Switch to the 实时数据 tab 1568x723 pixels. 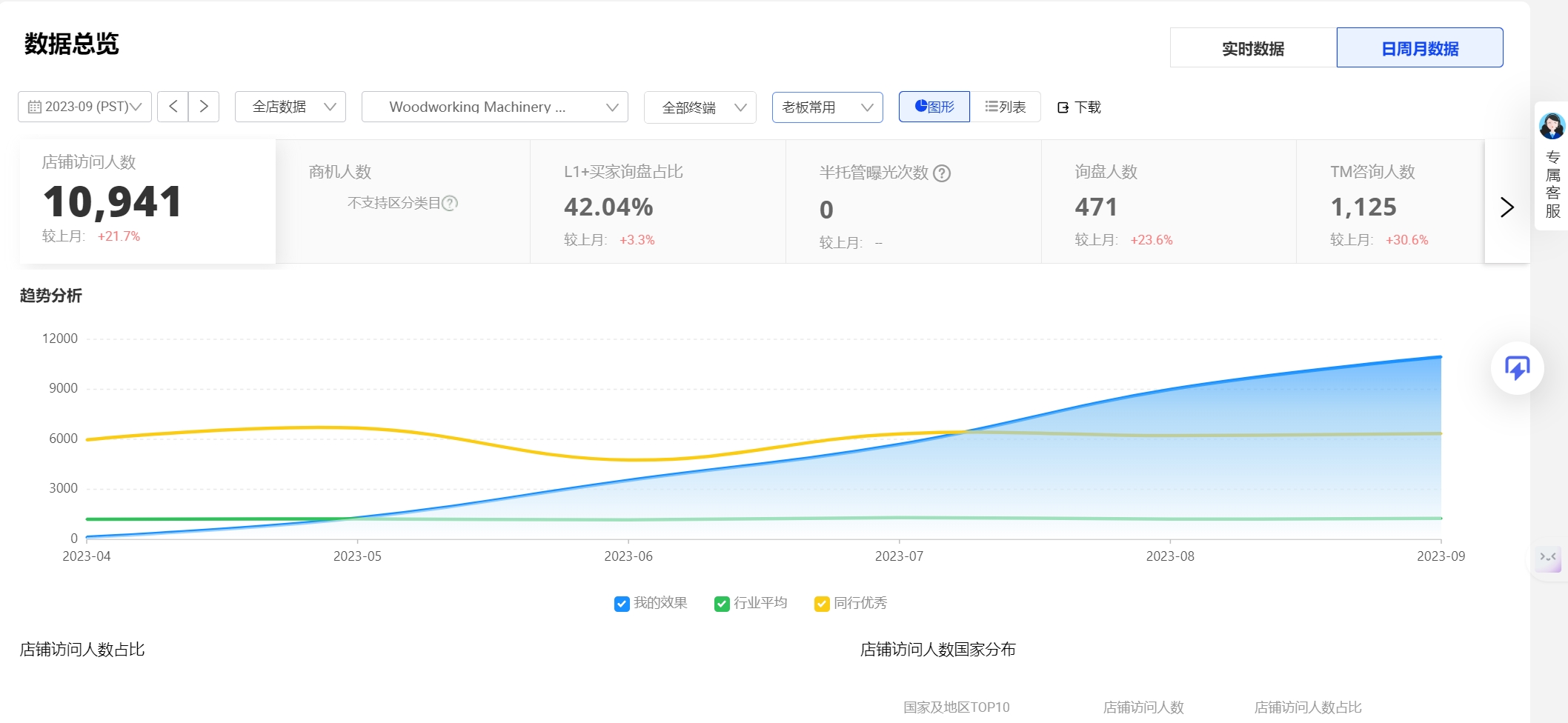pos(1252,48)
